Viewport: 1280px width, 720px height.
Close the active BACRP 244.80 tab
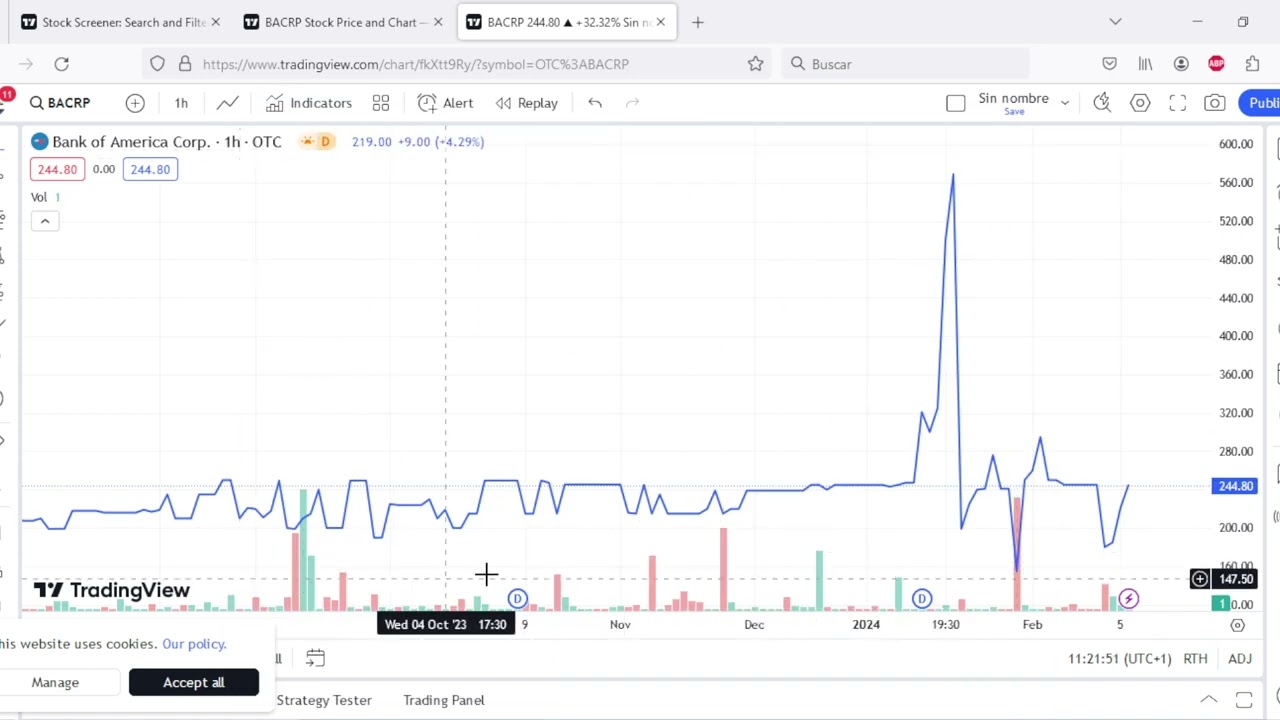click(660, 22)
